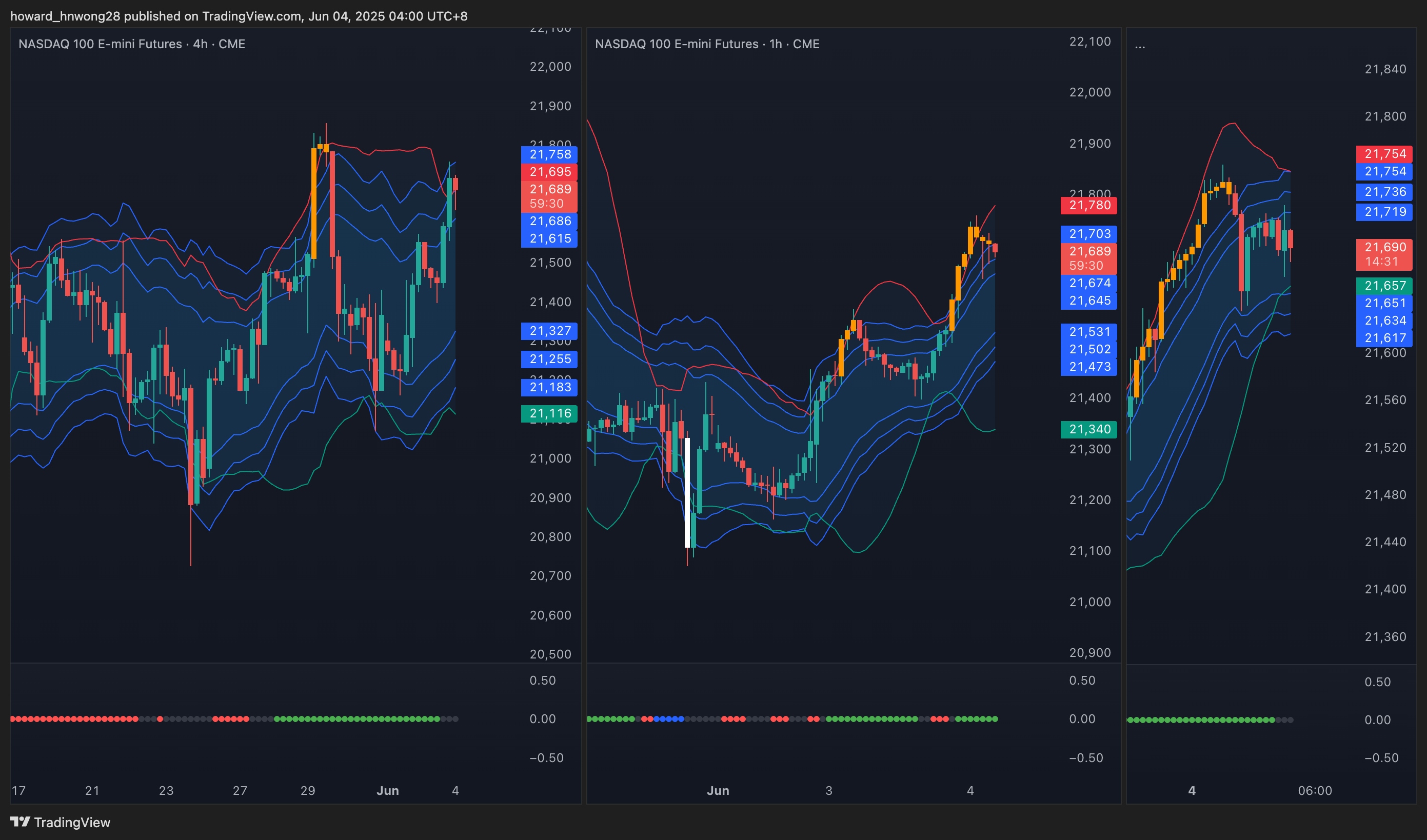Select the NASDAQ 100 1h chart title
Screen dimensions: 1427x840
[x=707, y=44]
